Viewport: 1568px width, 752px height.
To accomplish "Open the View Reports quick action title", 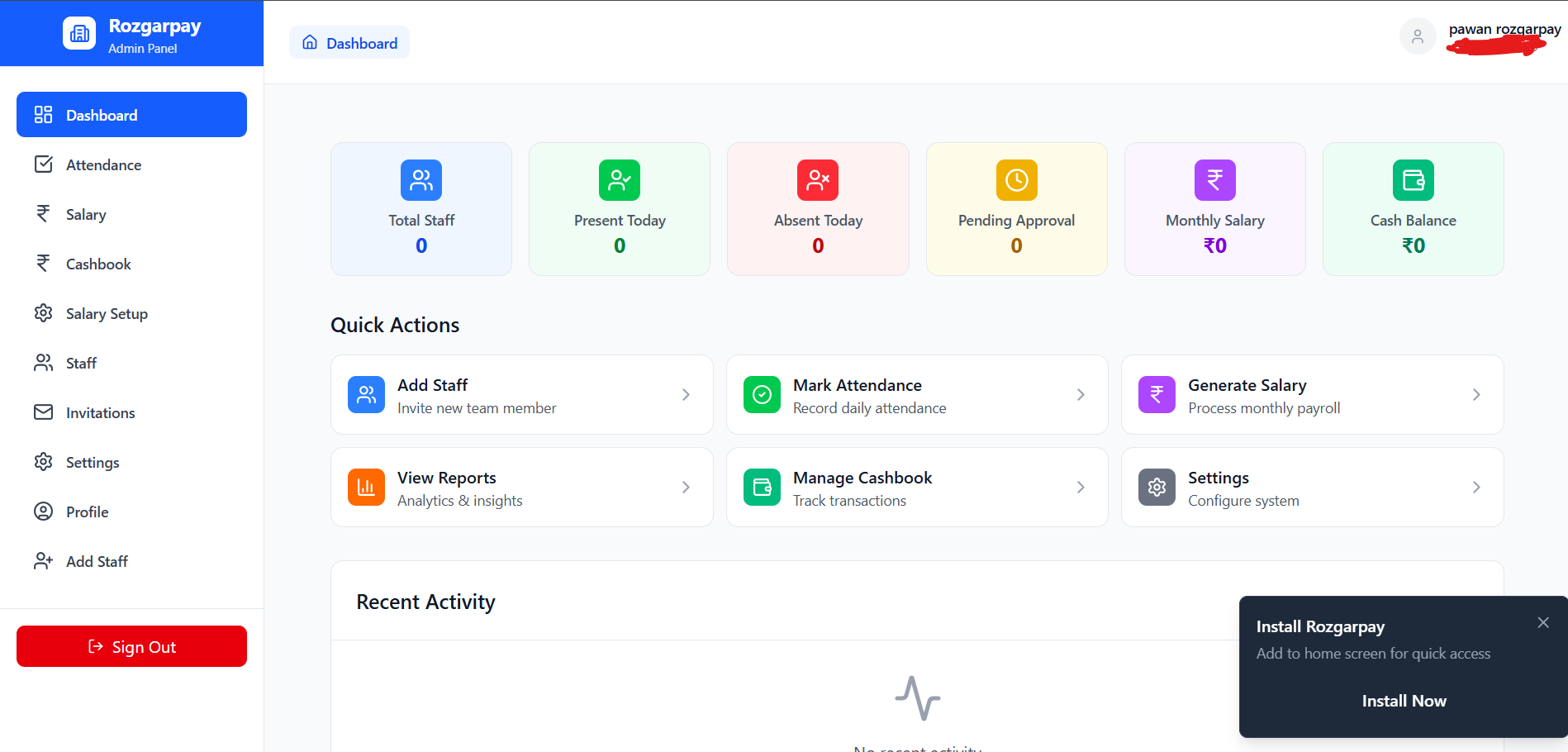I will [447, 478].
